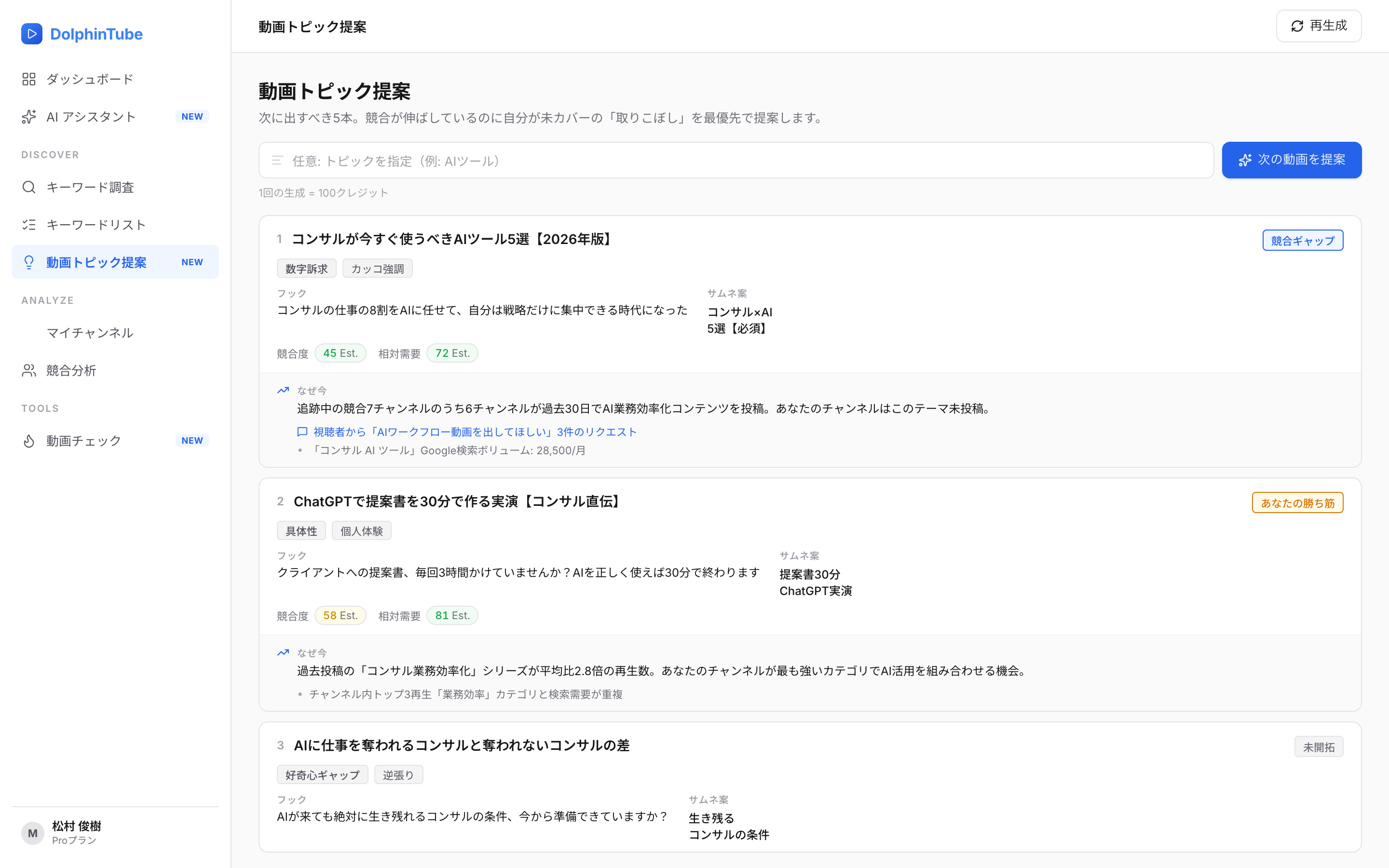Image resolution: width=1389 pixels, height=868 pixels.
Task: Click the ダッシュボード grid icon
Action: pos(29,79)
